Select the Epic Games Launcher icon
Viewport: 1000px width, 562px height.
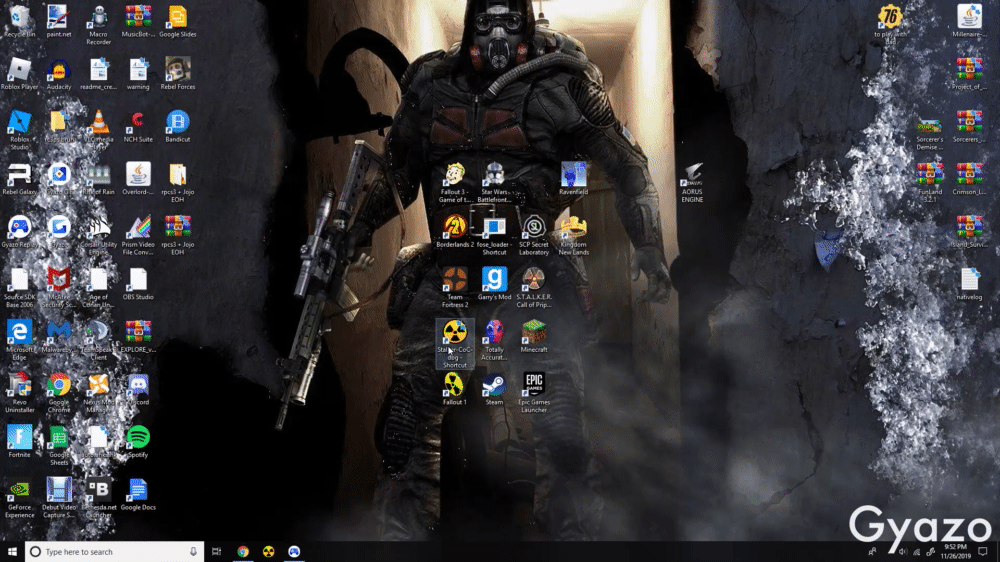[534, 393]
